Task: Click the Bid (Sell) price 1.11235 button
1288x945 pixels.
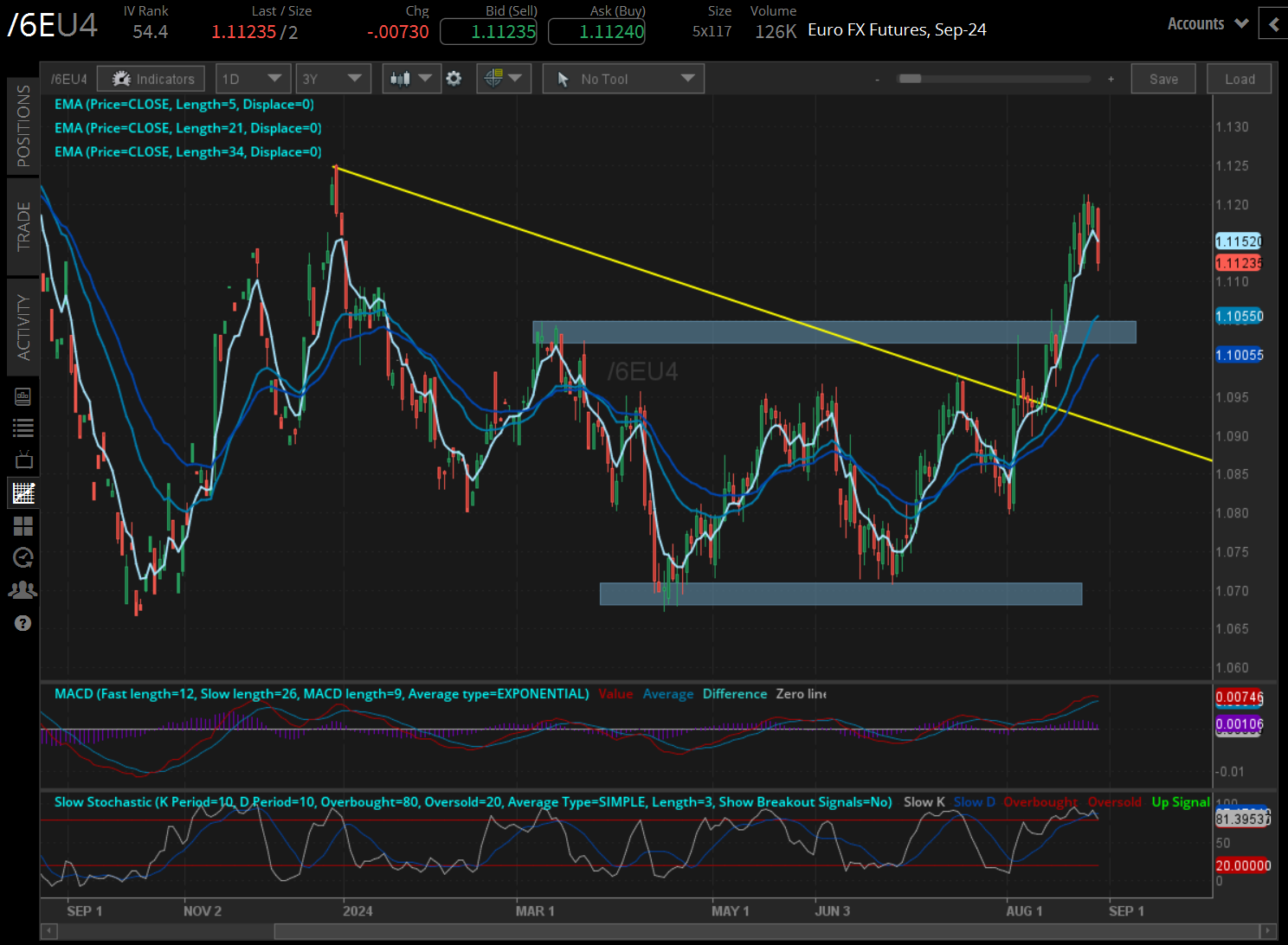Action: click(488, 32)
